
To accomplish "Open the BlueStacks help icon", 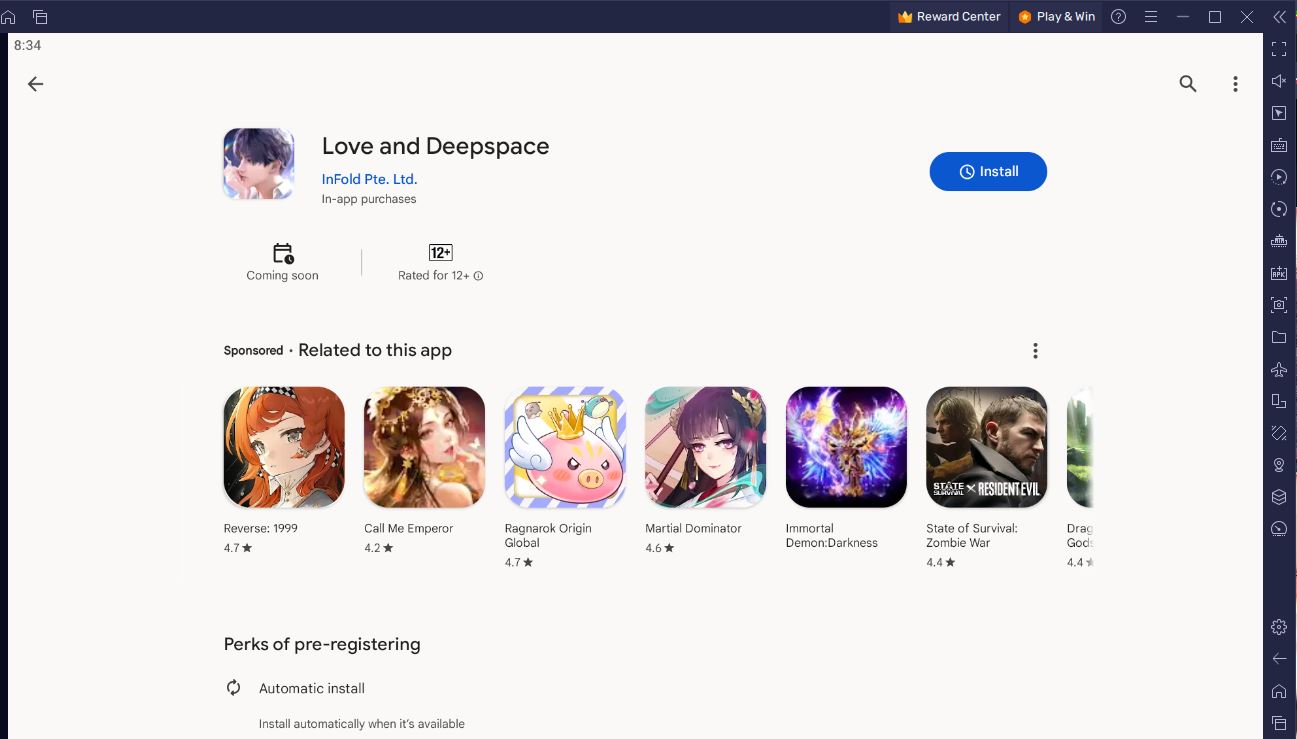I will point(1119,17).
